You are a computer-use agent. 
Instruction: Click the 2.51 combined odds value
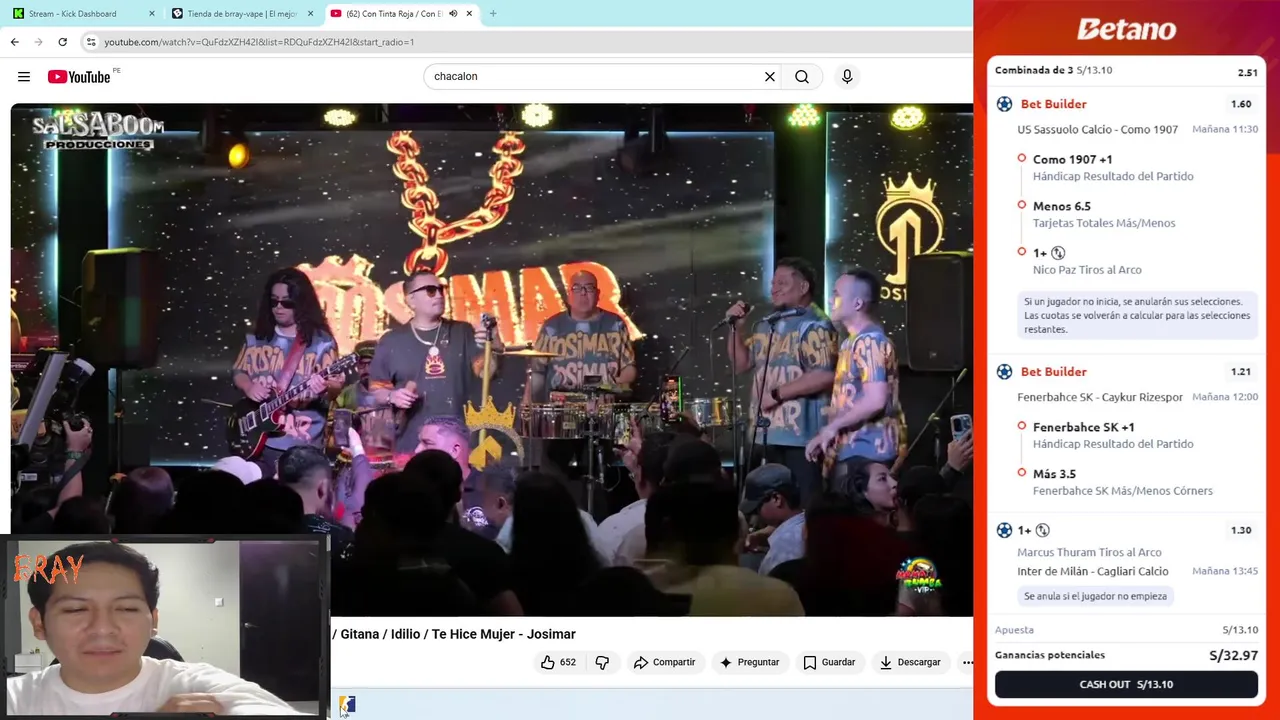(1247, 72)
